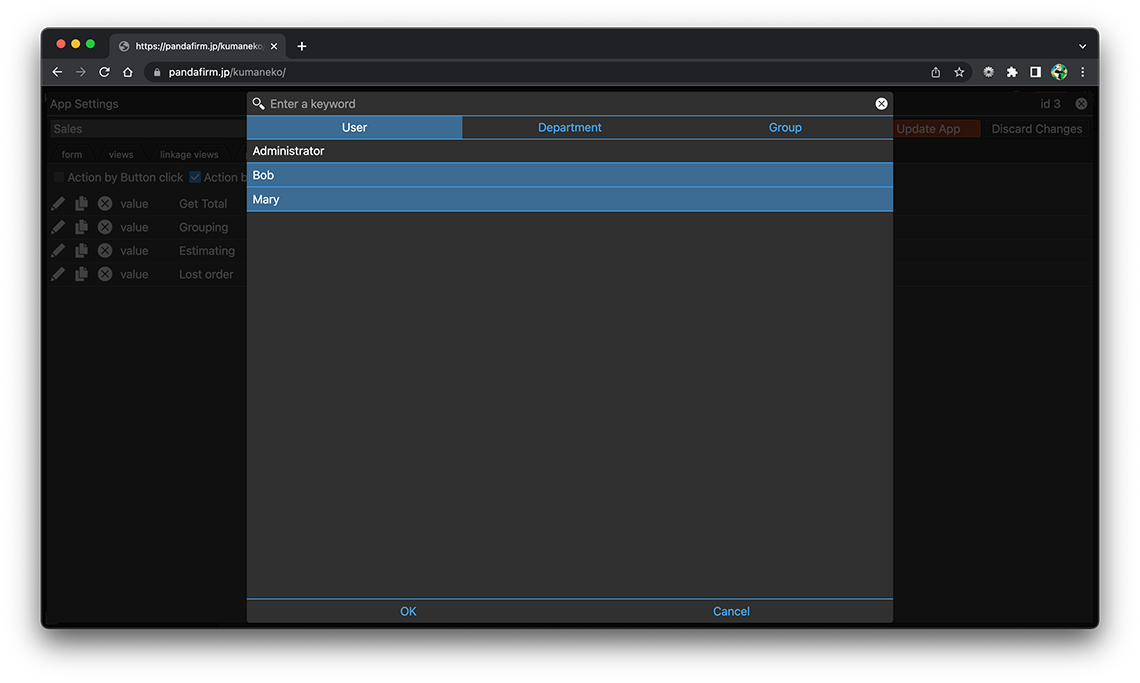Expand the tab search chevron
Image resolution: width=1140 pixels, height=683 pixels.
[1082, 46]
